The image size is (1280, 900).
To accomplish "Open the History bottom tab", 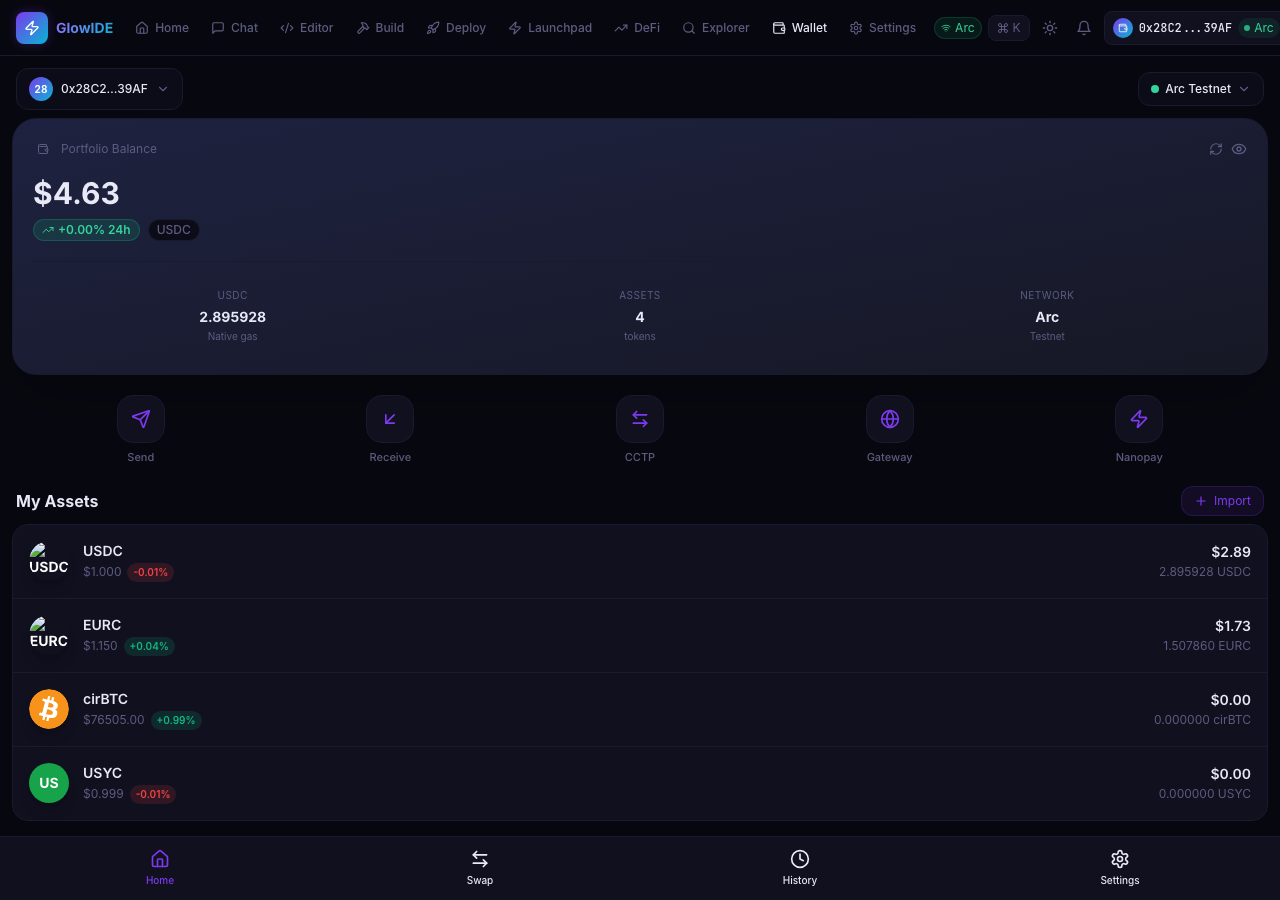I will tap(800, 867).
